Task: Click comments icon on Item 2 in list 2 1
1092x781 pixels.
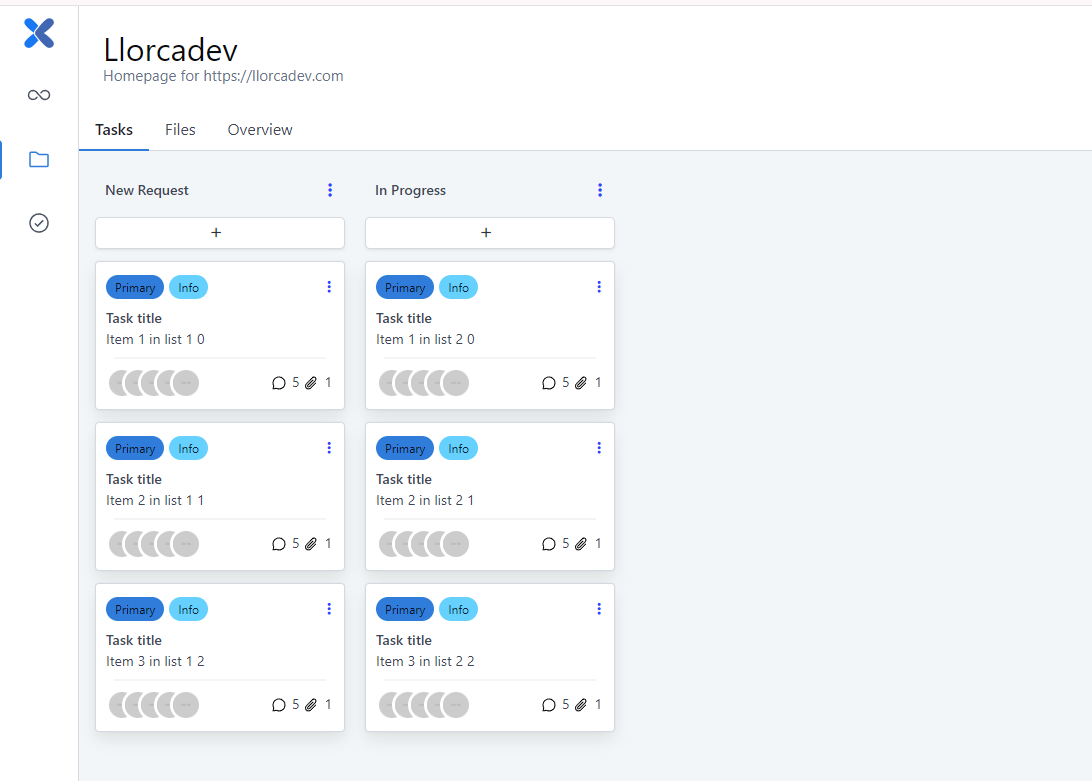Action: pyautogui.click(x=549, y=544)
